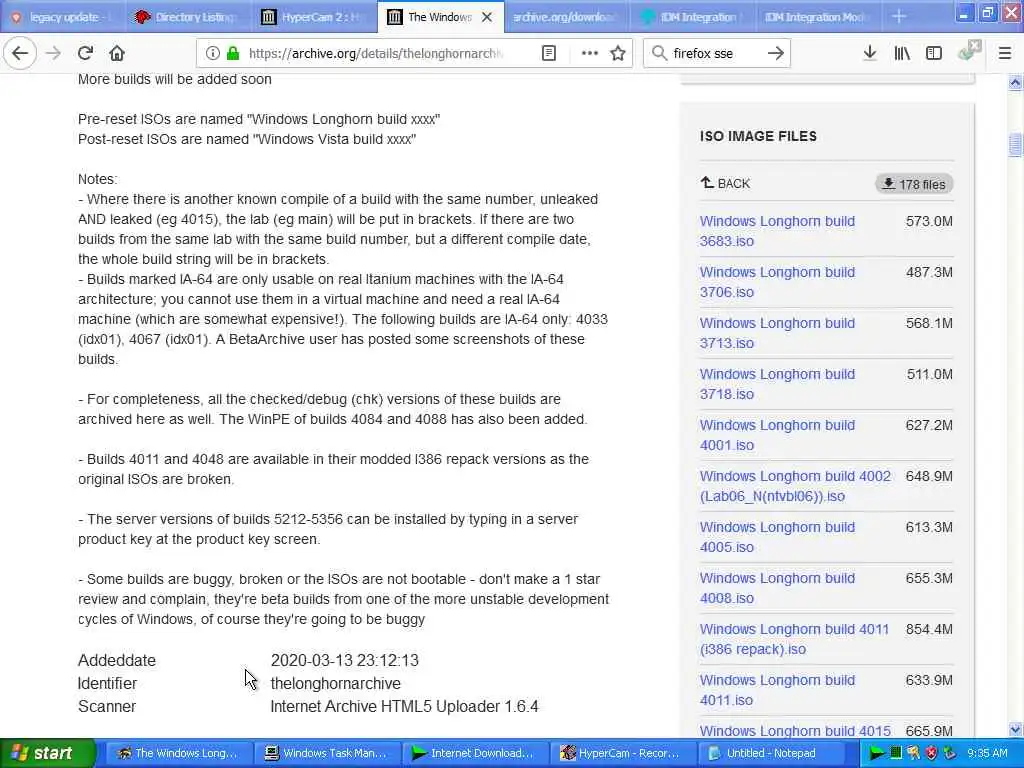Open the Firefox hamburger menu
The image size is (1024, 768).
tap(1005, 53)
